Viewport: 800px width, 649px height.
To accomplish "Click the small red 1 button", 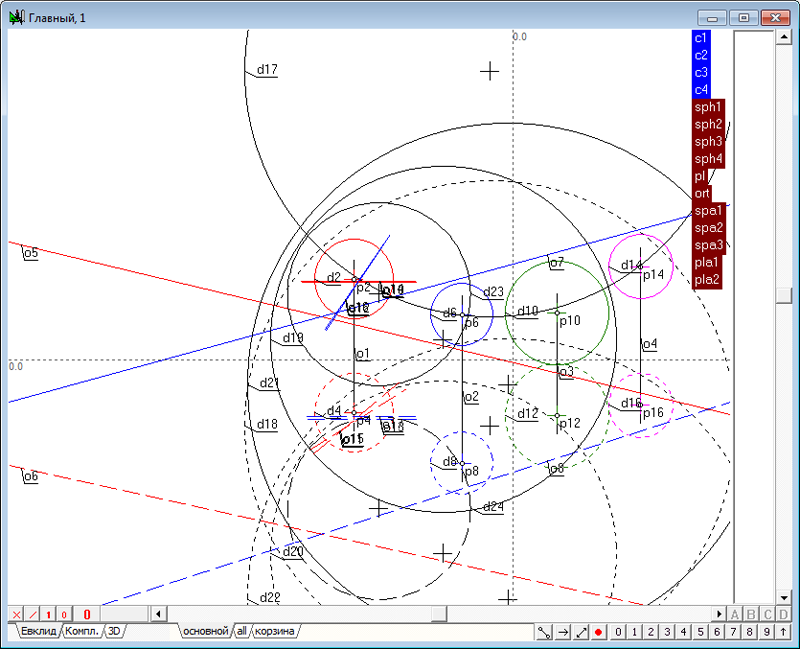I will 48,614.
